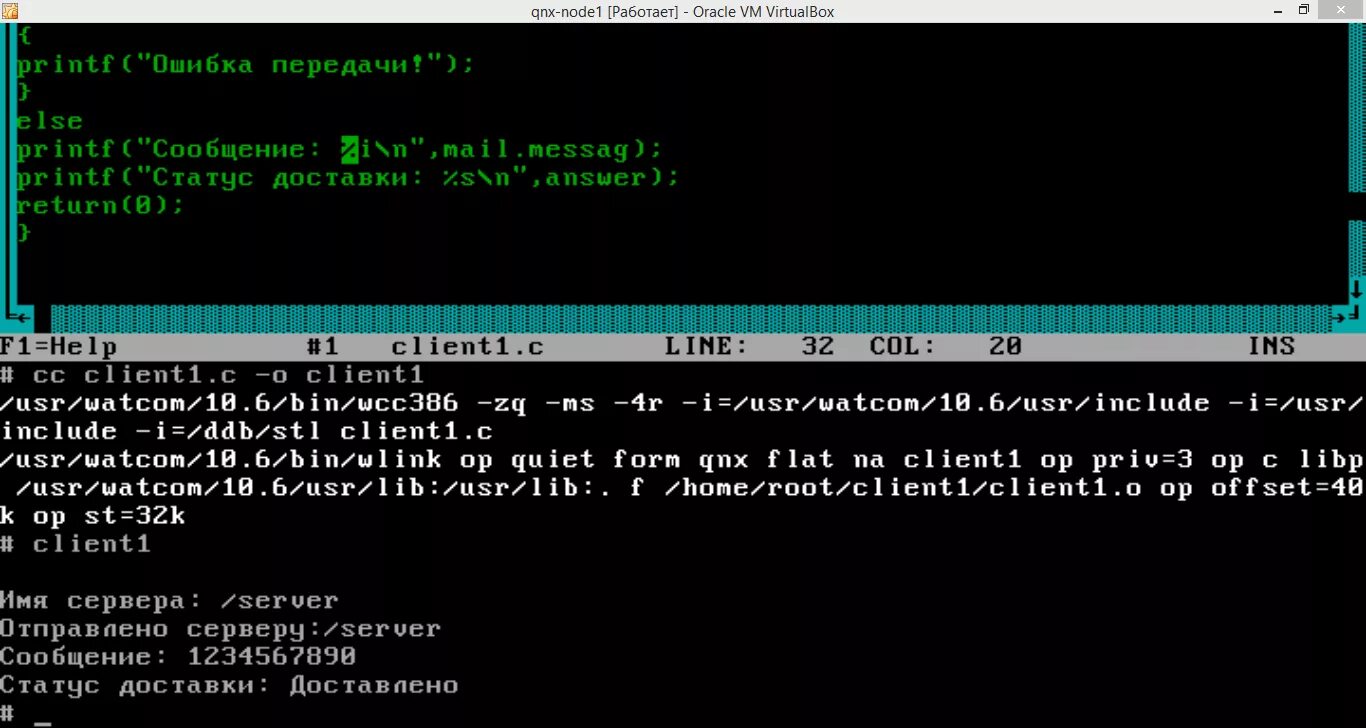Restore down the qnx-node1 VirtualBox window
The image size is (1366, 728).
(x=1303, y=10)
